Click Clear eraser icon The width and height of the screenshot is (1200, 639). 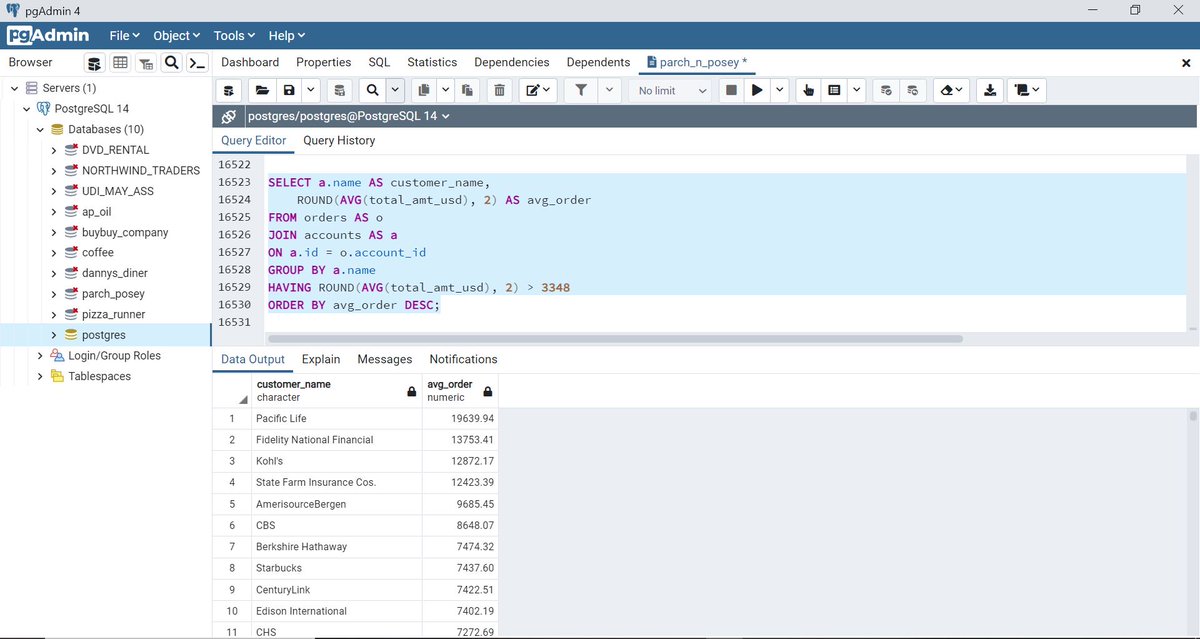click(x=950, y=90)
